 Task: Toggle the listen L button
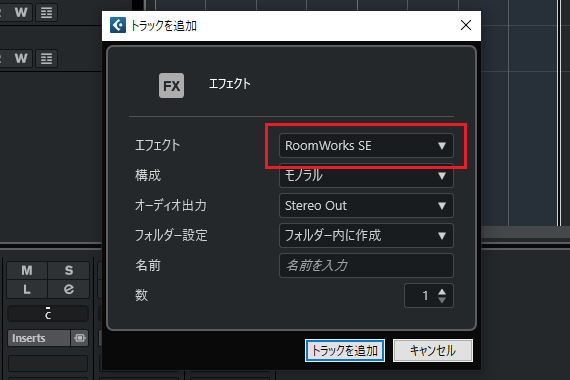(27, 289)
